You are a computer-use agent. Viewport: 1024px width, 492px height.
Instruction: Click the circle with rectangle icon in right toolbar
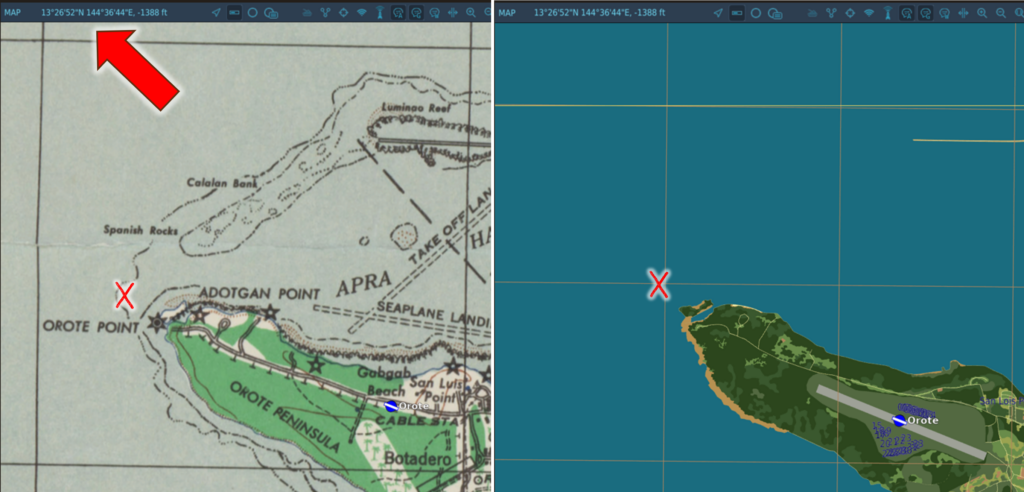pyautogui.click(x=775, y=13)
